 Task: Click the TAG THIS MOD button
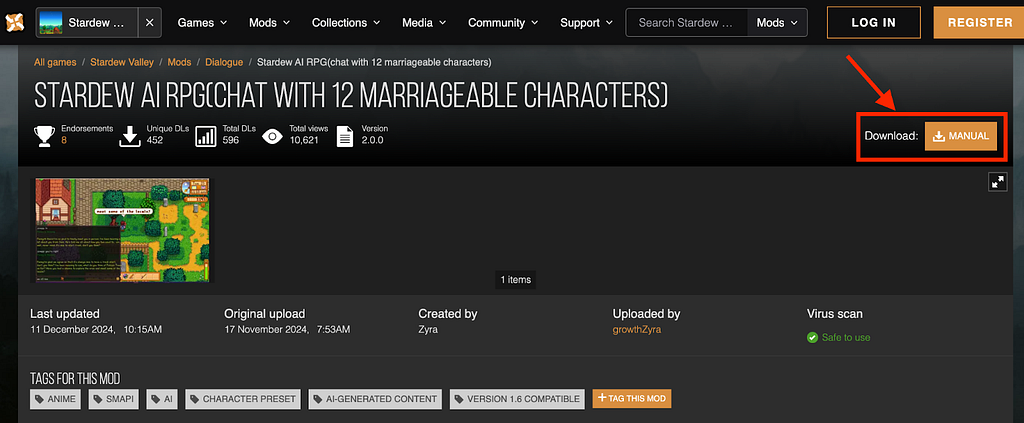point(632,399)
